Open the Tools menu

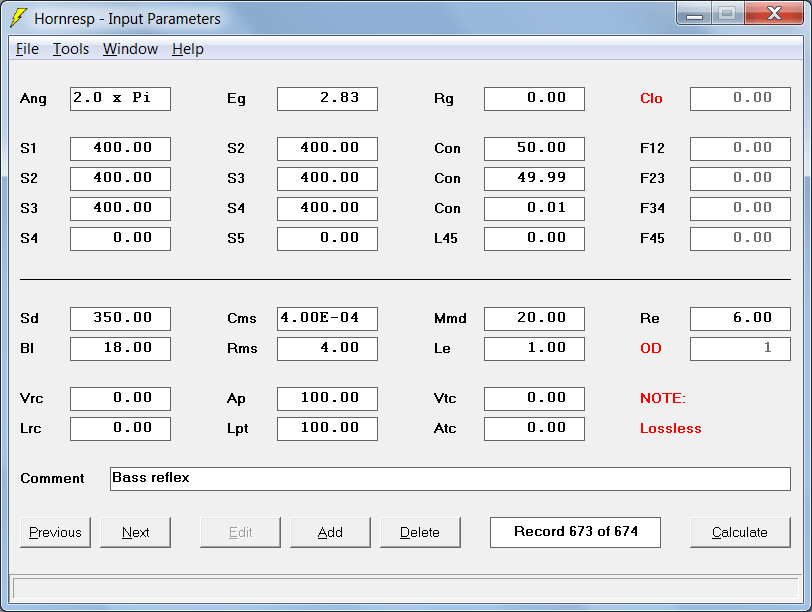tap(71, 49)
